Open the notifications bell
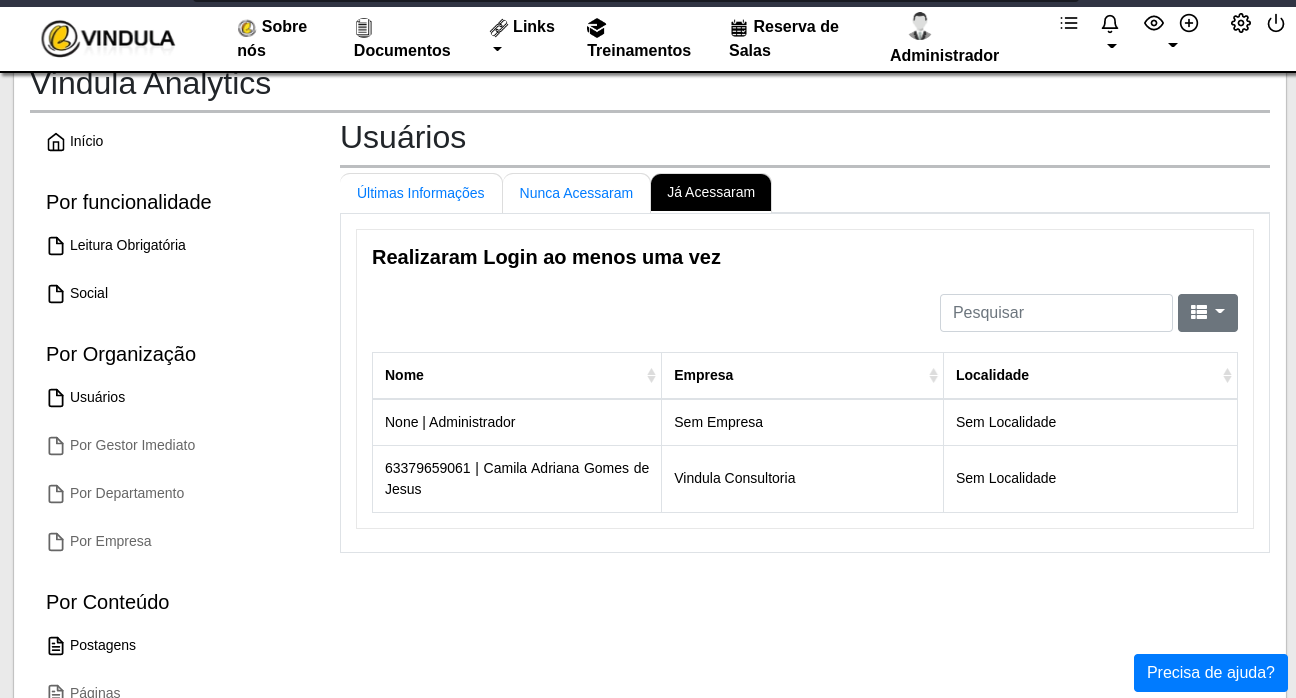1296x698 pixels. click(1110, 24)
